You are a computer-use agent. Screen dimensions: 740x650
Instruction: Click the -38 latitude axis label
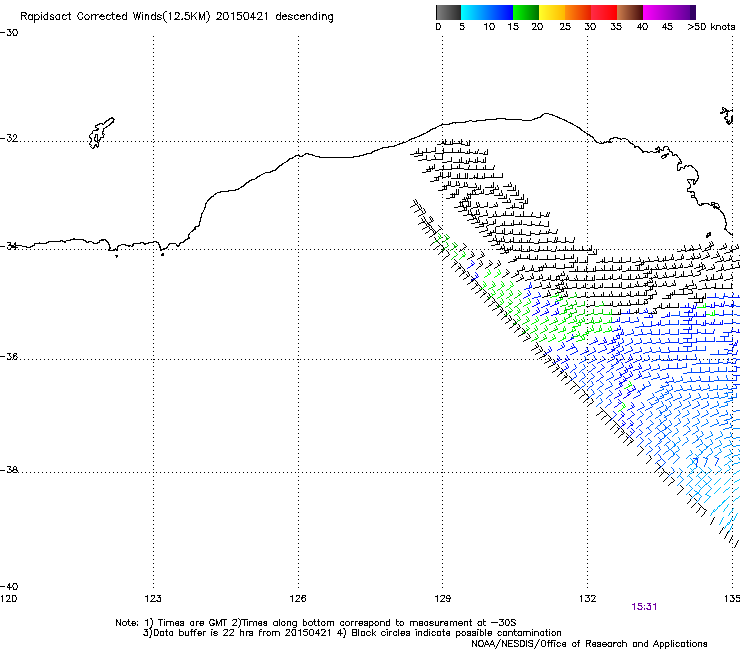pyautogui.click(x=9, y=470)
